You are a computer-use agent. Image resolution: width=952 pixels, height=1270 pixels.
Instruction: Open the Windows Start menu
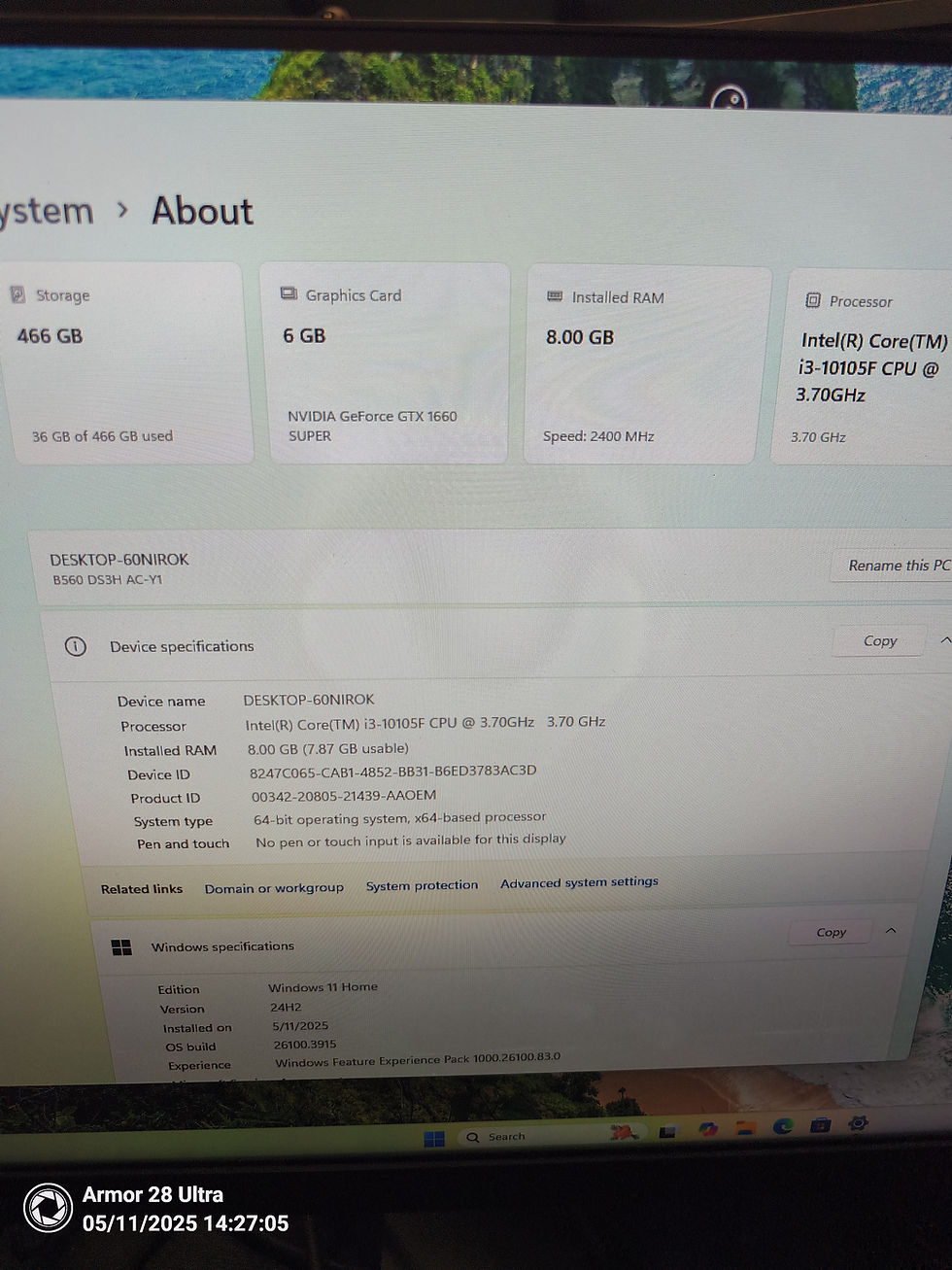pos(434,1139)
